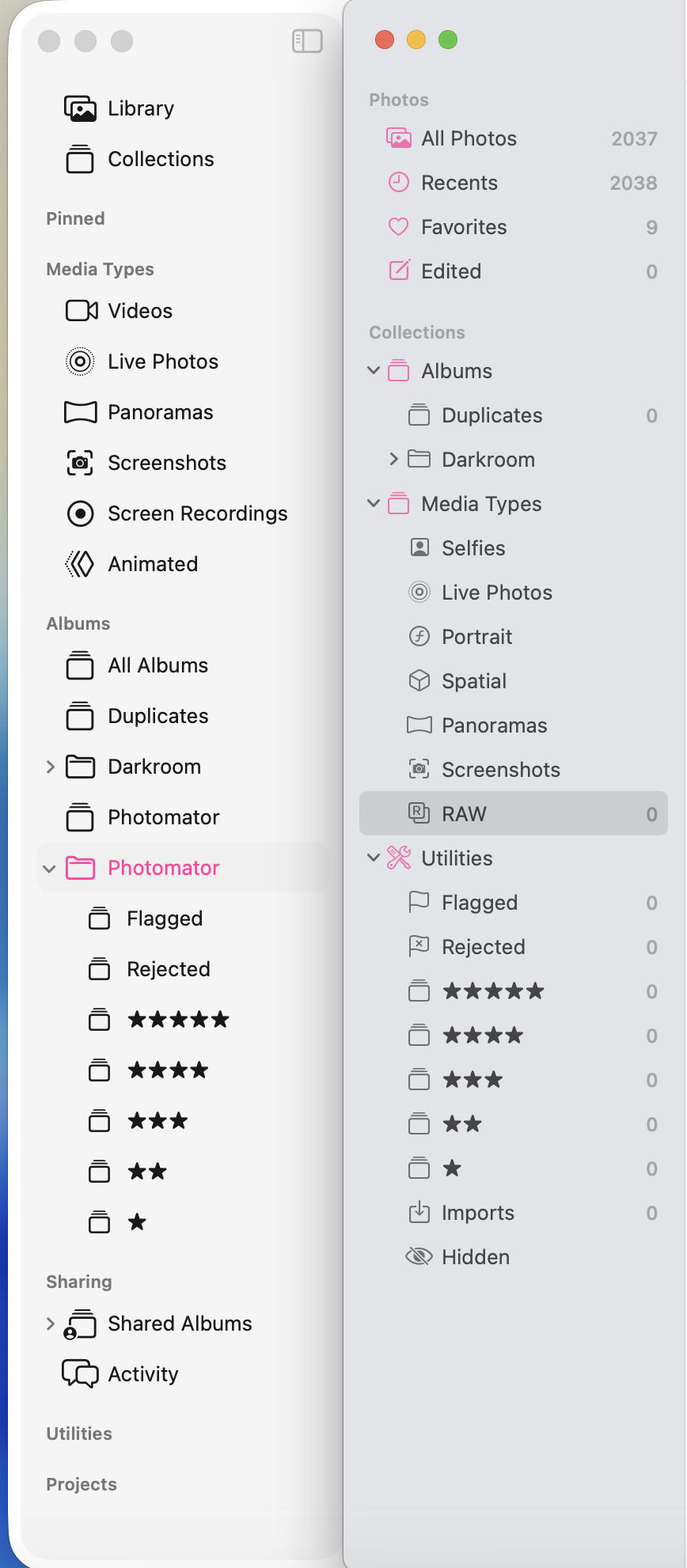Click the highlighted RAW row
Viewport: 687px width, 1568px height.
coord(514,813)
